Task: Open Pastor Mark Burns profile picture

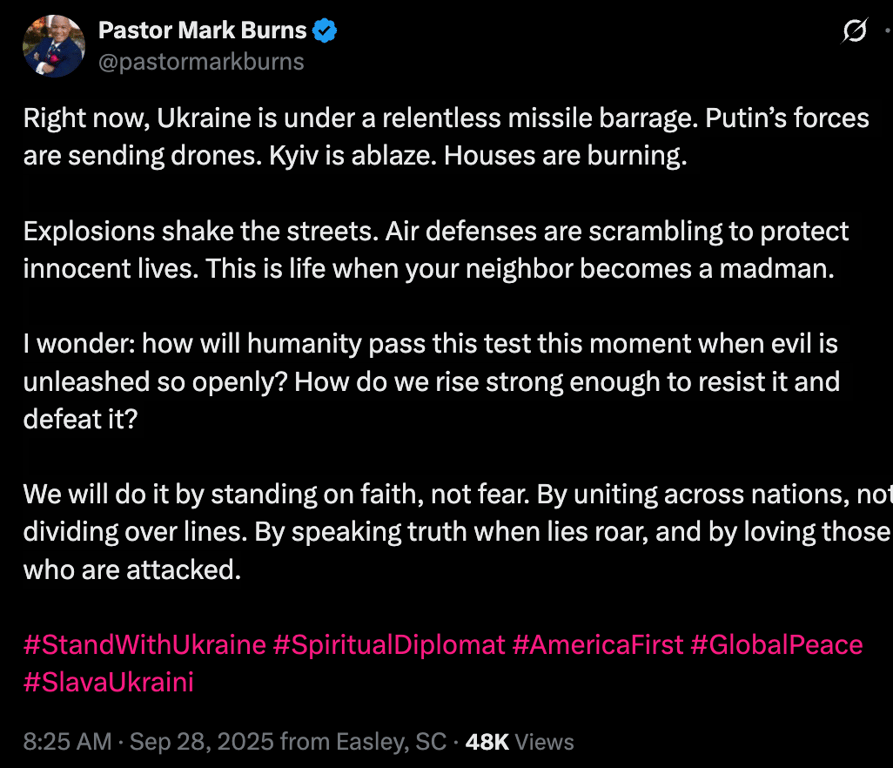Action: coord(54,46)
